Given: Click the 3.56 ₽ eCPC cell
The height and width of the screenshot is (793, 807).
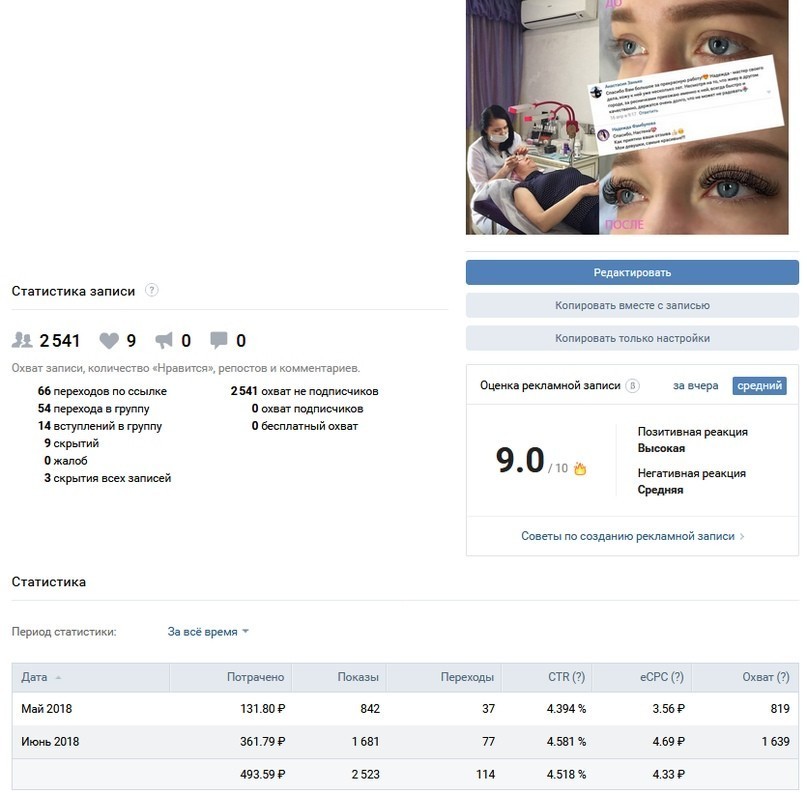Looking at the screenshot, I should point(669,709).
